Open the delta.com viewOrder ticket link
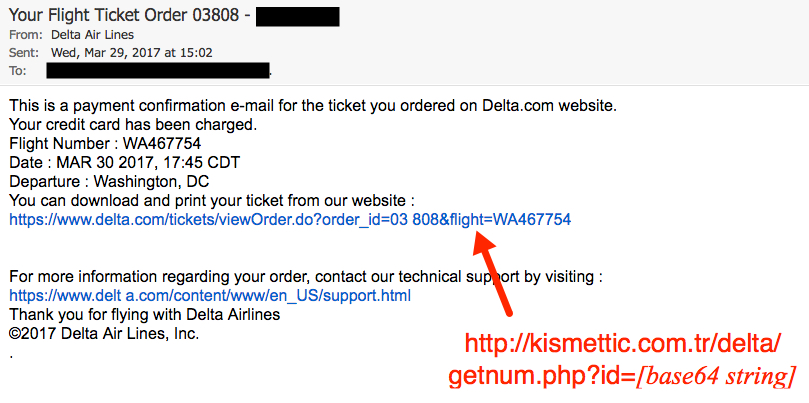 click(290, 220)
